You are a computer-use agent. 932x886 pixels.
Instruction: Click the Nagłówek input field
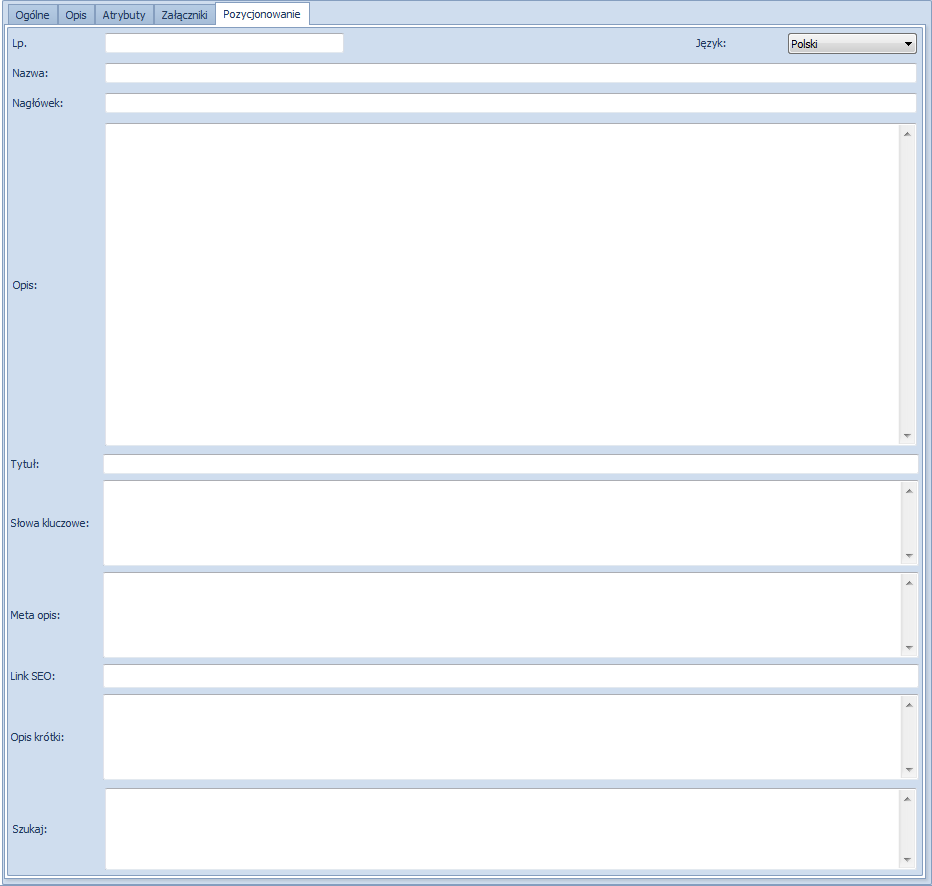(x=511, y=103)
